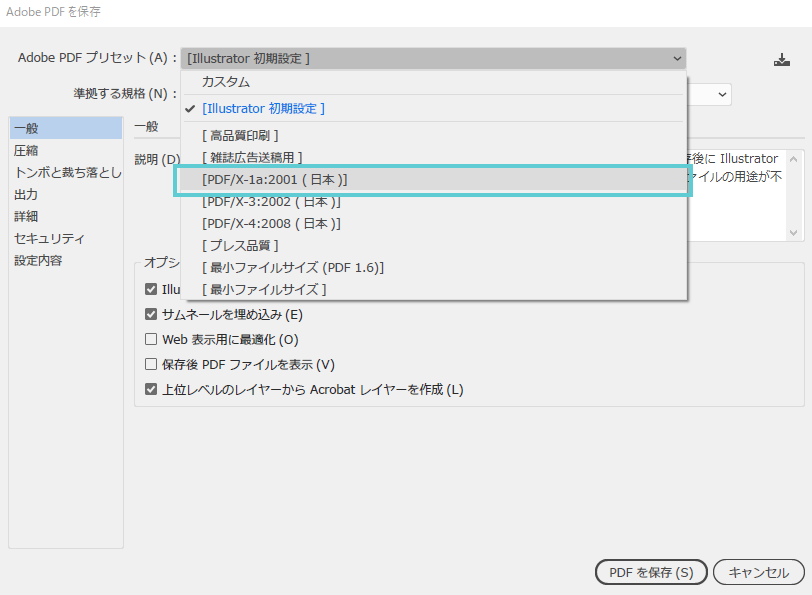The height and width of the screenshot is (595, 812).
Task: Collapse the Adobe PDF プリセット dropdown arrow
Action: tap(678, 59)
